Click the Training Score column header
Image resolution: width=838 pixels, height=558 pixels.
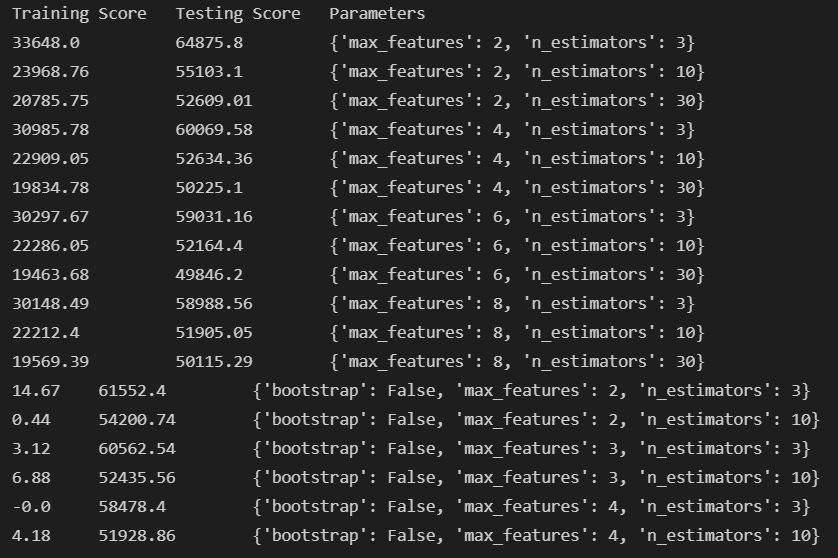tap(79, 14)
